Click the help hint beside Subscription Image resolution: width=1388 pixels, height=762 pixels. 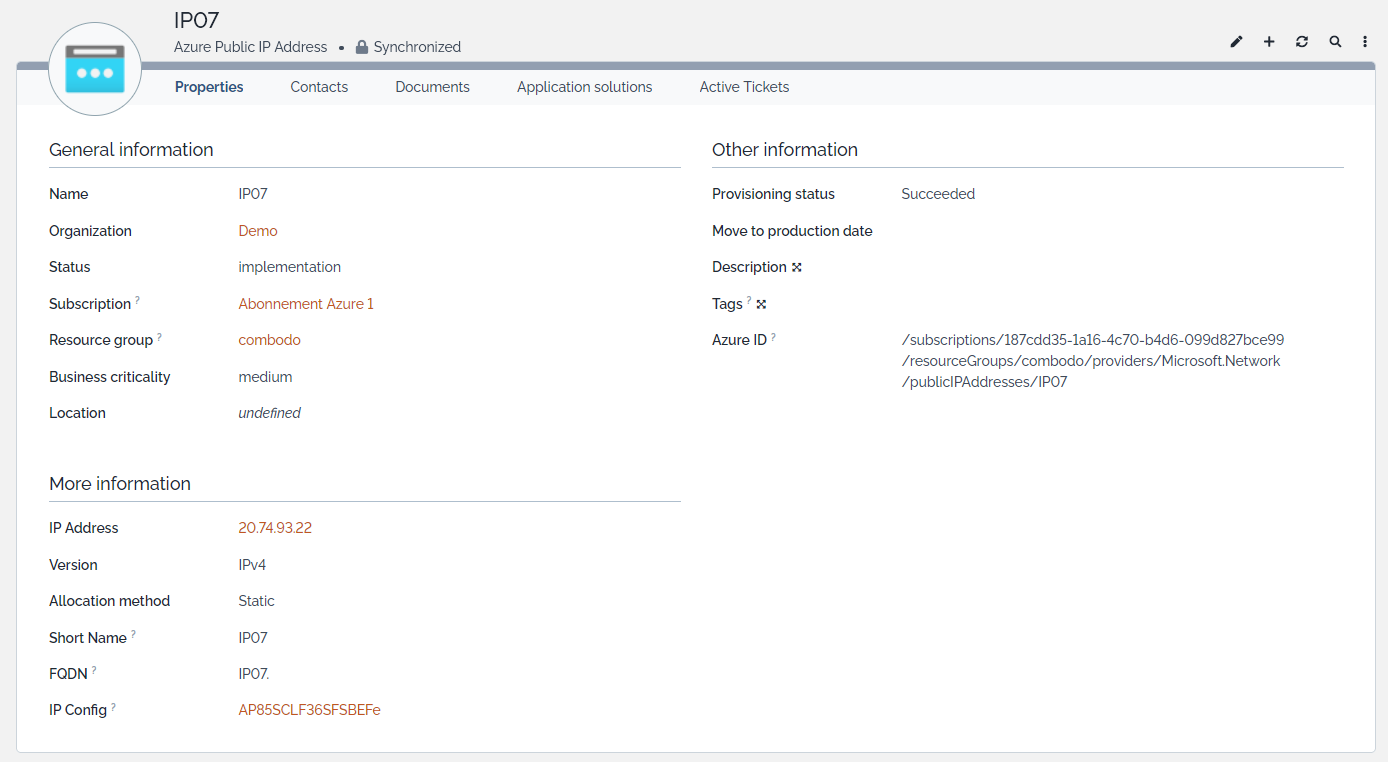[x=138, y=301]
